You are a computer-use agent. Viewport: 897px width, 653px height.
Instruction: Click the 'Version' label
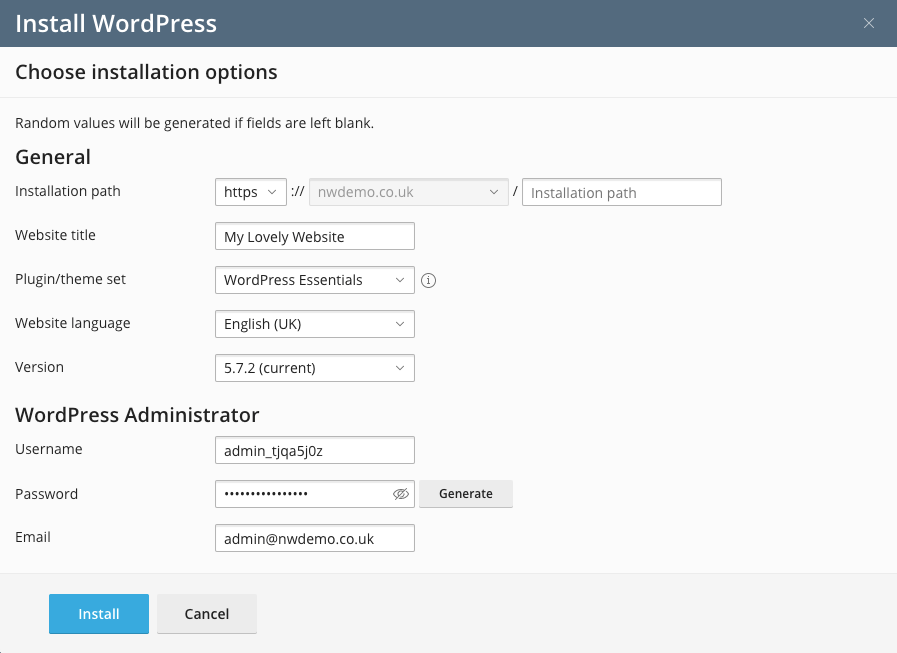[39, 367]
